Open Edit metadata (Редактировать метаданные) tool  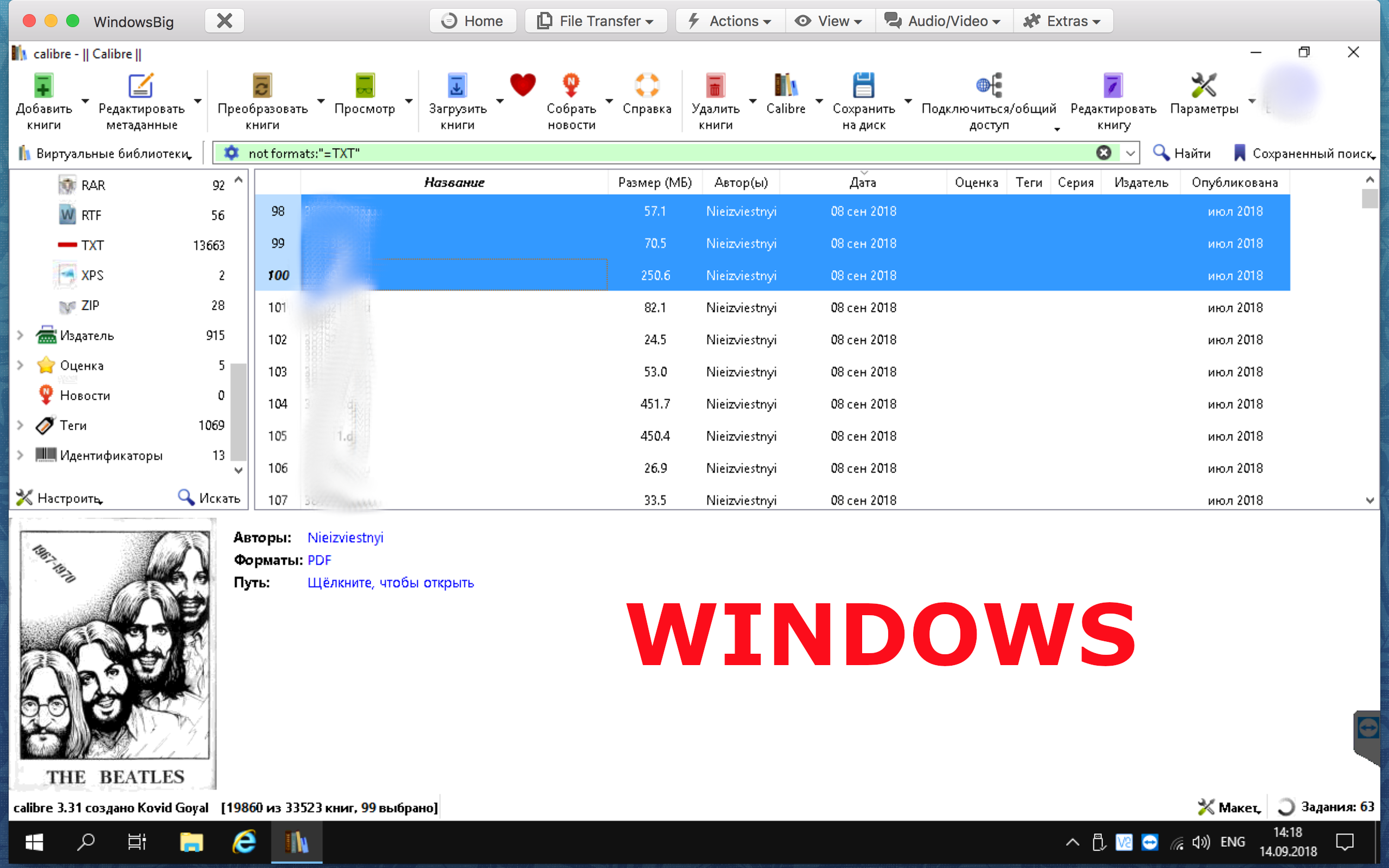tap(141, 87)
